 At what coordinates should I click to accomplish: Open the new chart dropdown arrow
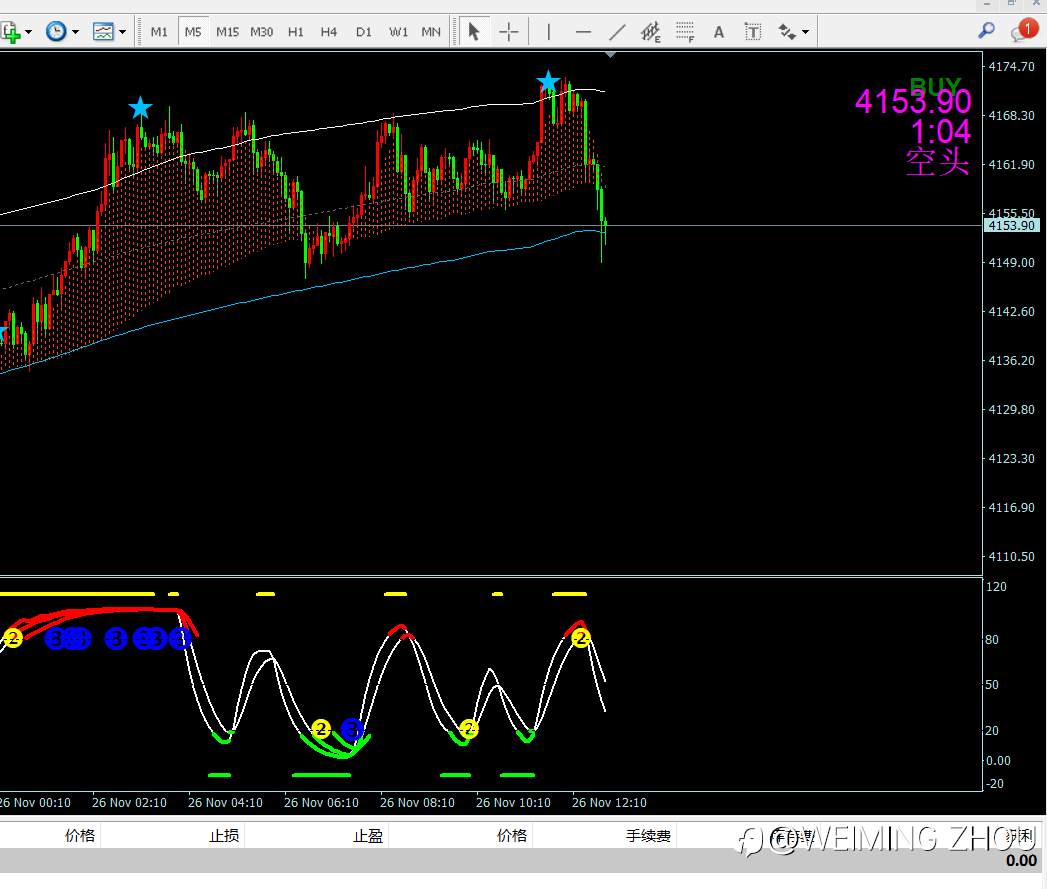tap(29, 32)
